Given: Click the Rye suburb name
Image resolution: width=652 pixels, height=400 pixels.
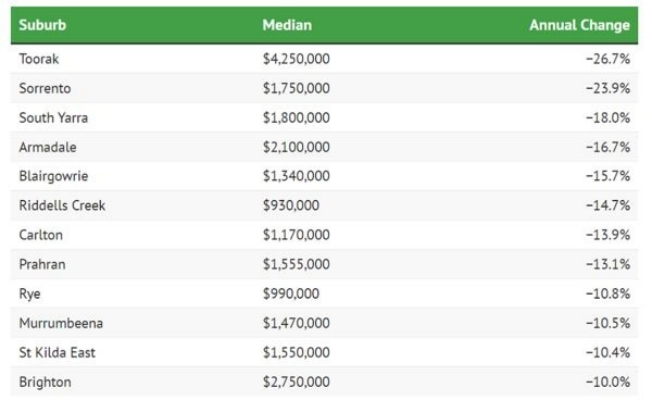Looking at the screenshot, I should click(x=29, y=294).
